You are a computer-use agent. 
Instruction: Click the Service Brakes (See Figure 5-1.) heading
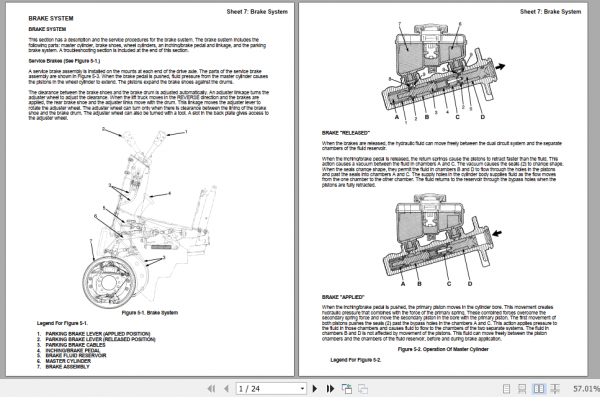(x=64, y=61)
